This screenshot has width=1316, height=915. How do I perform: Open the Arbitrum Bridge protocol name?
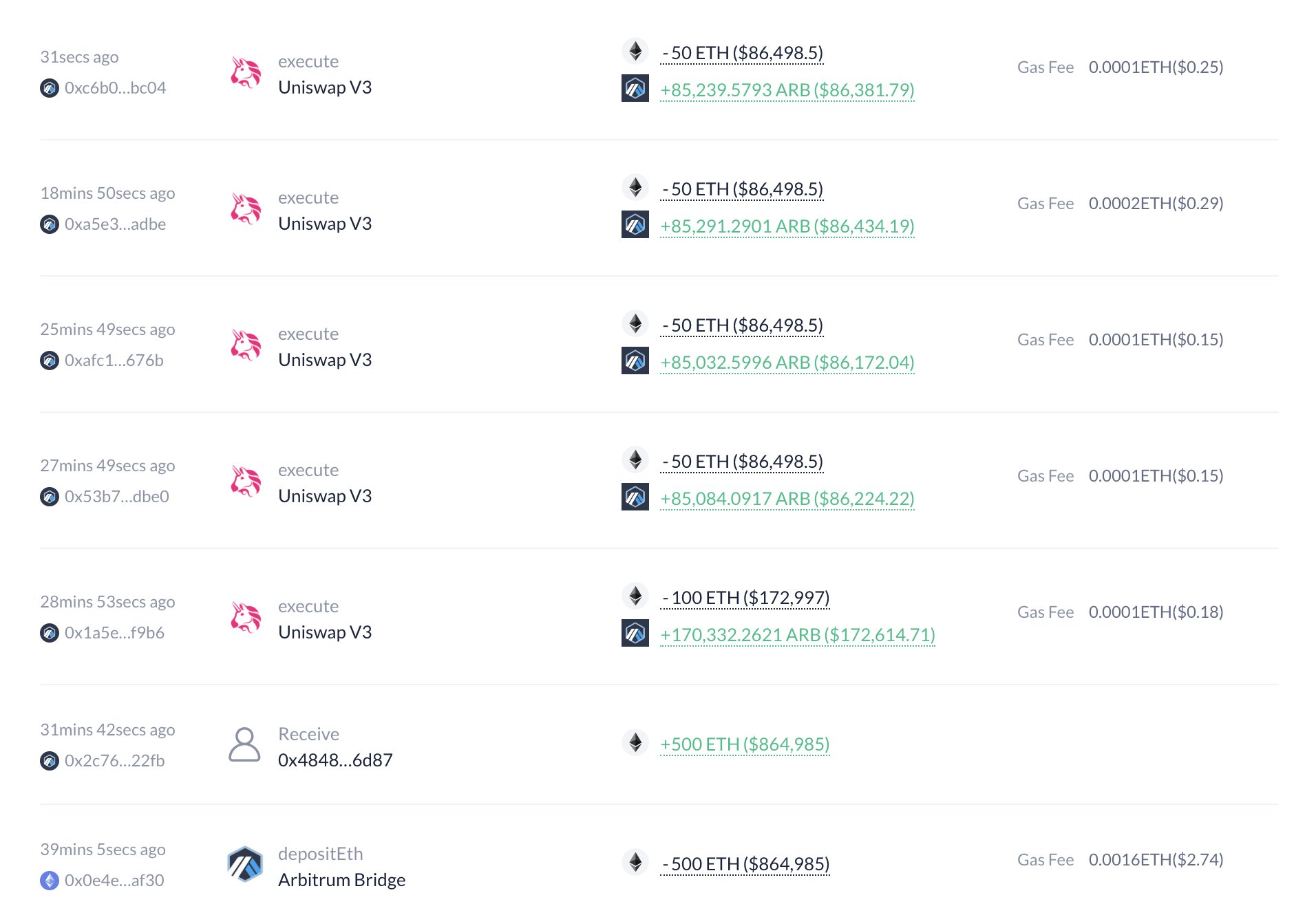coord(341,880)
